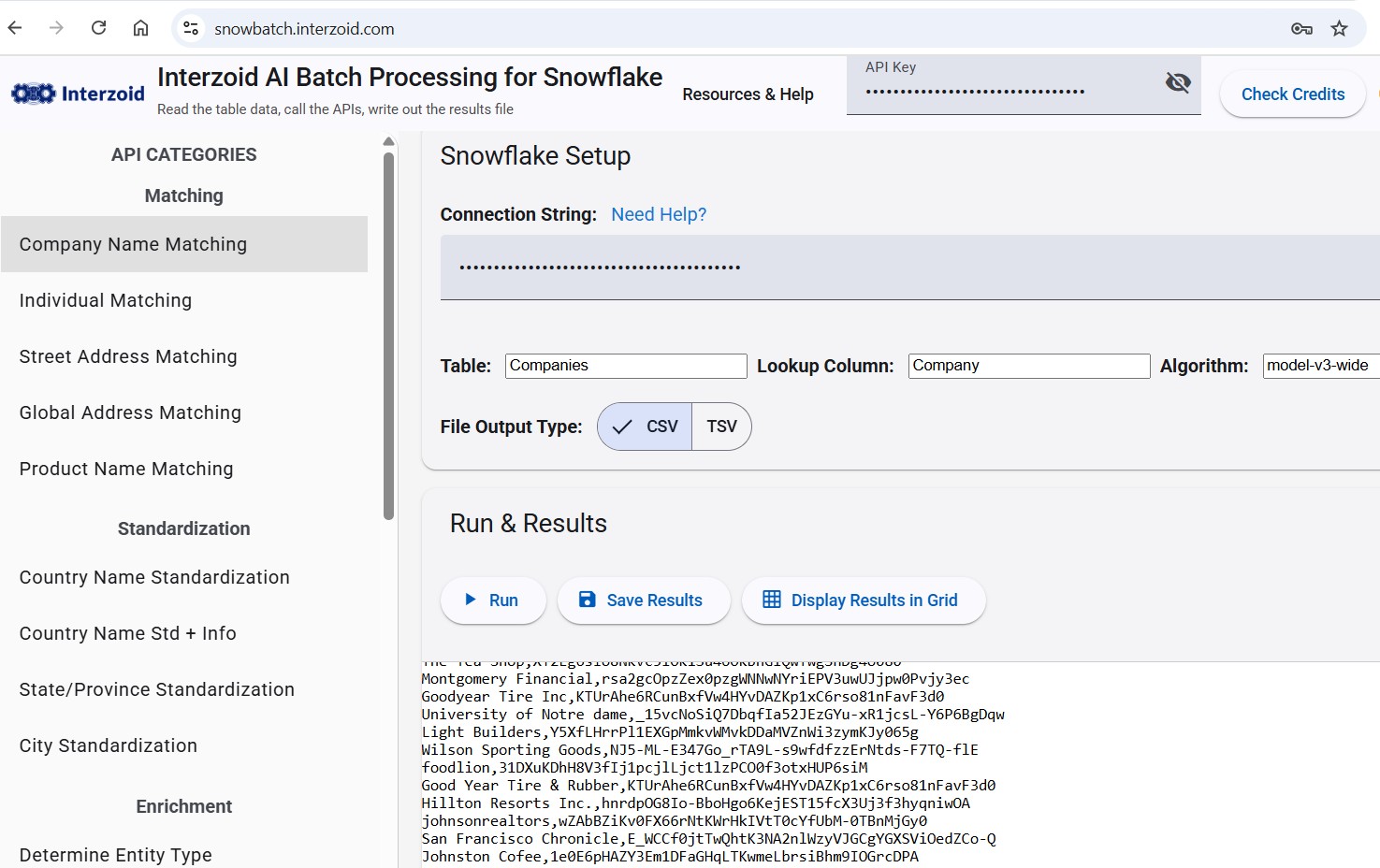1380x868 pixels.
Task: Click the Enrichment section header
Action: 184,806
